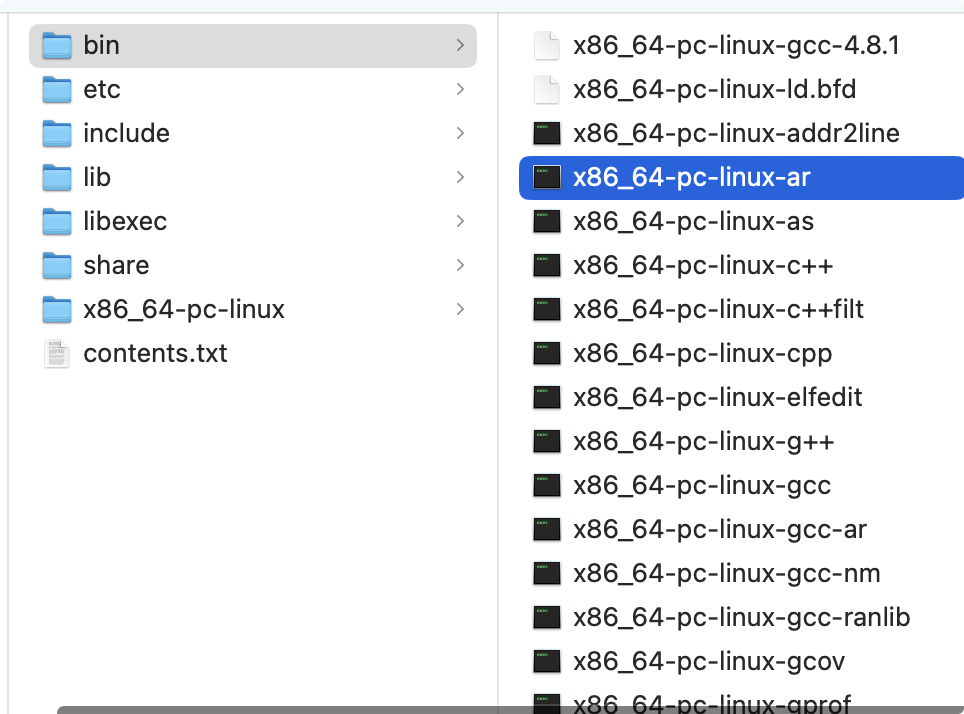Select the x86_64-pc-linux-as terminal icon

pyautogui.click(x=546, y=221)
